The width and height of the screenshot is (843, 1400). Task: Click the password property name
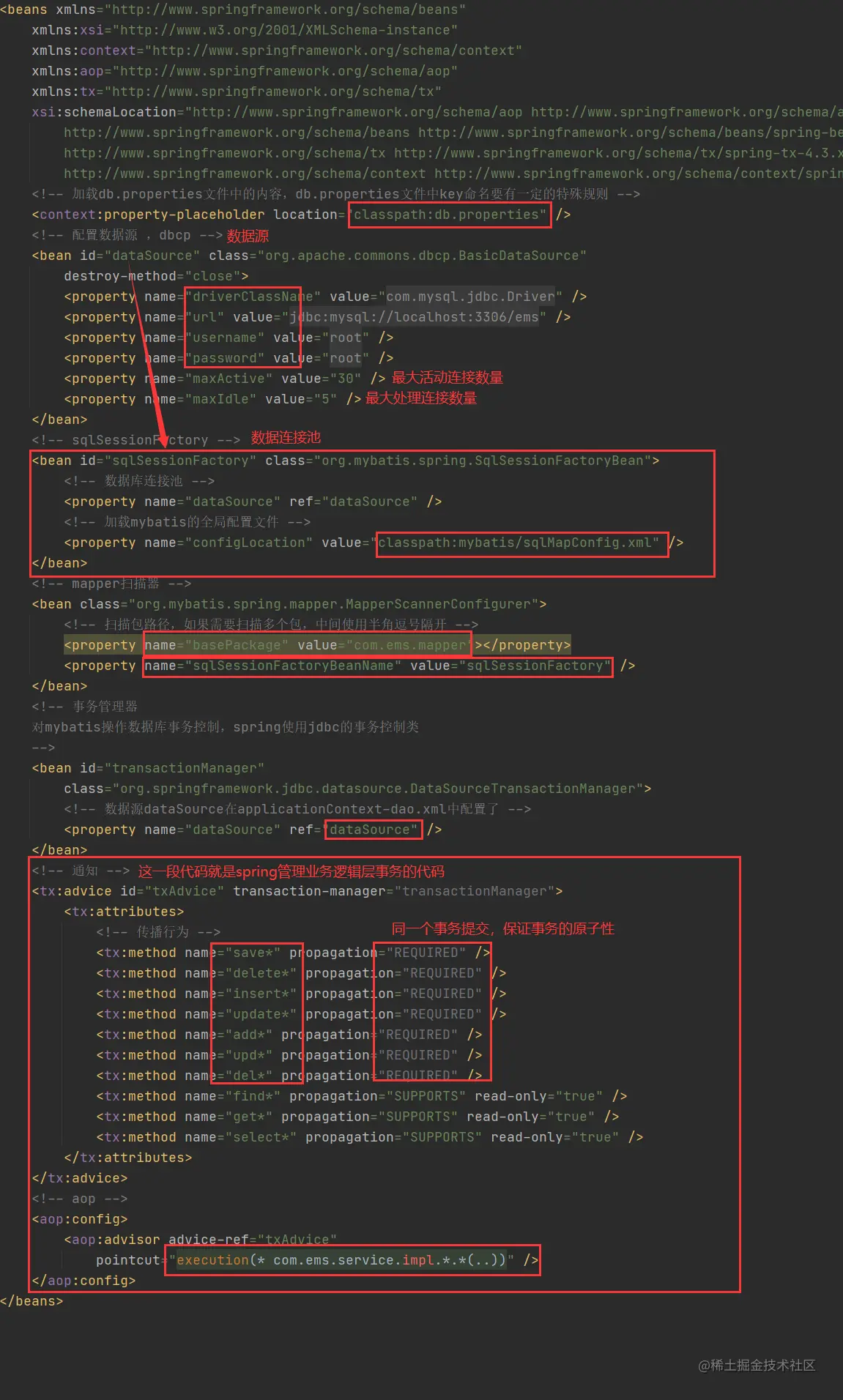[225, 358]
